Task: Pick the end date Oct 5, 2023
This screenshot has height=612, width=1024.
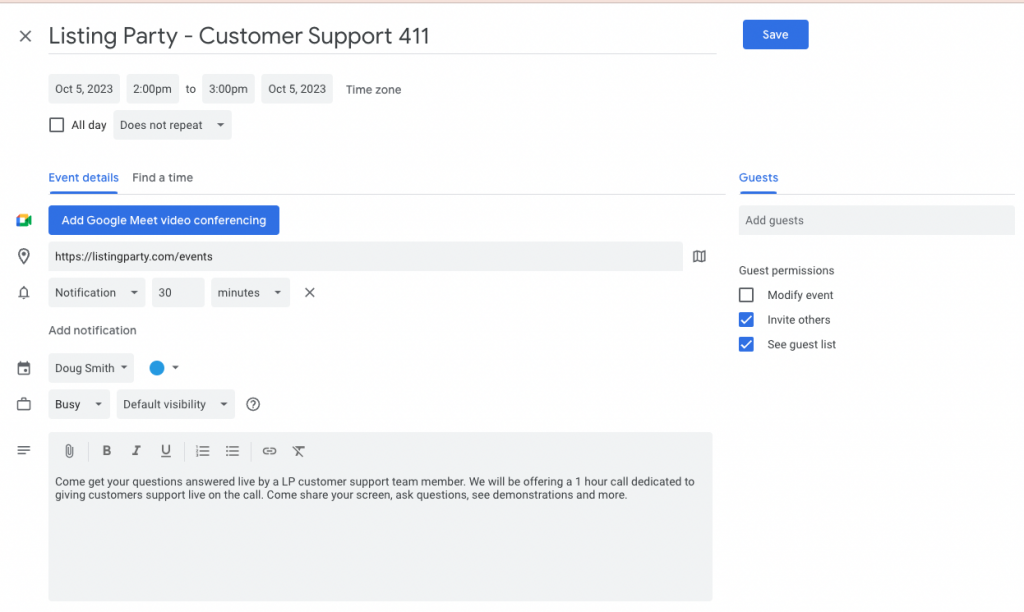Action: click(297, 89)
